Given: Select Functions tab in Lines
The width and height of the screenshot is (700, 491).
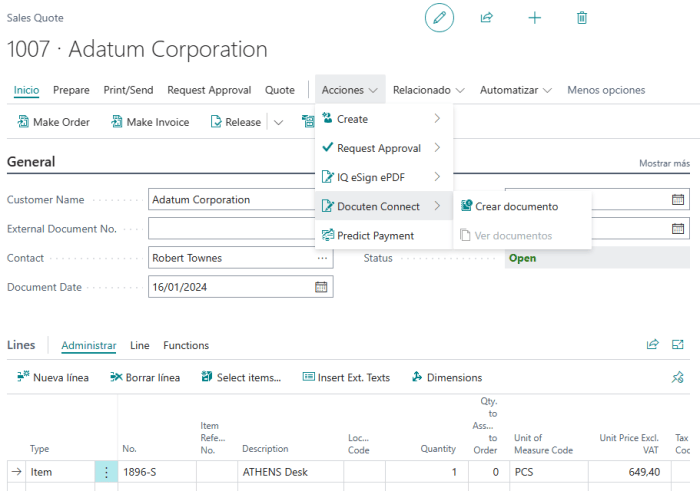Looking at the screenshot, I should coord(186,345).
